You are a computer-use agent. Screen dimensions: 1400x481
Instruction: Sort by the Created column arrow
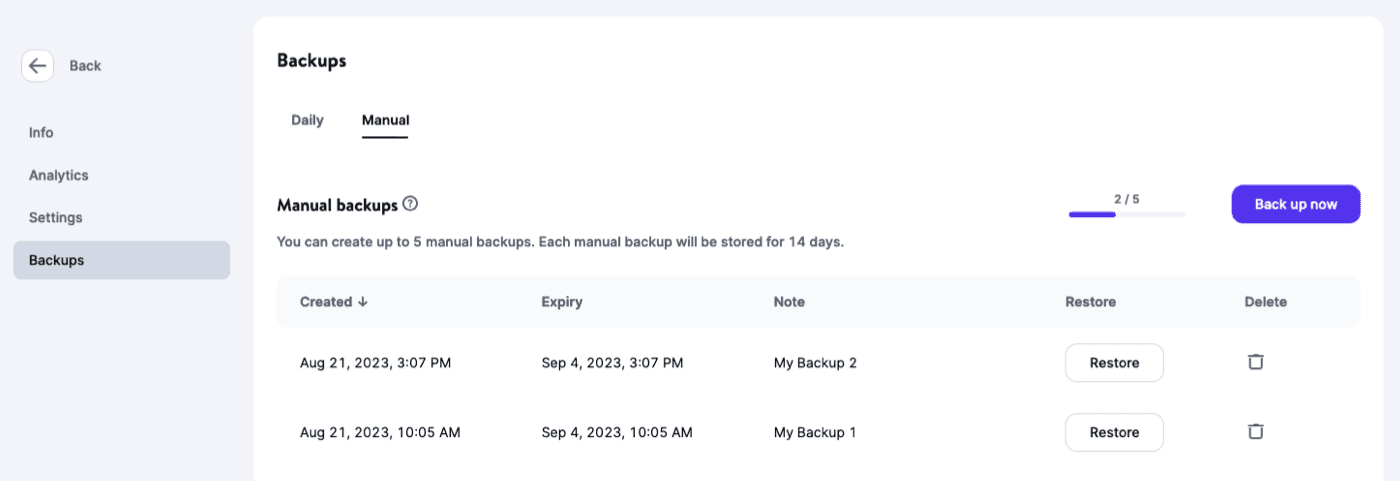point(362,302)
